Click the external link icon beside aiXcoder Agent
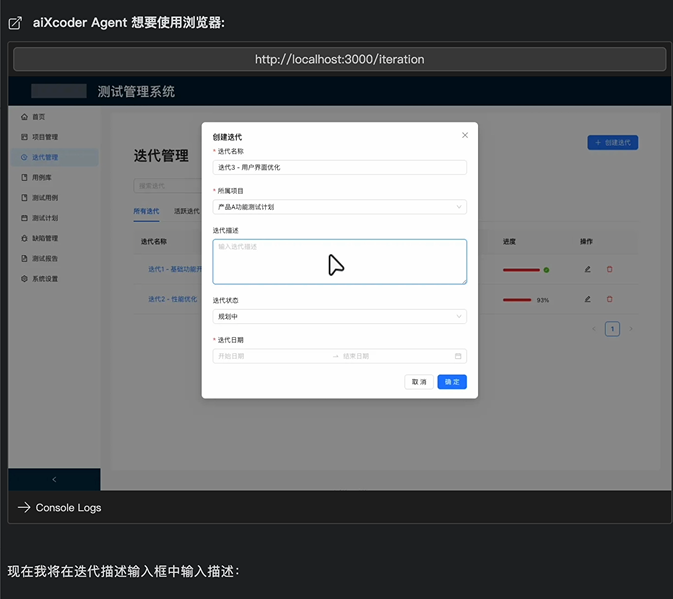 coord(15,23)
